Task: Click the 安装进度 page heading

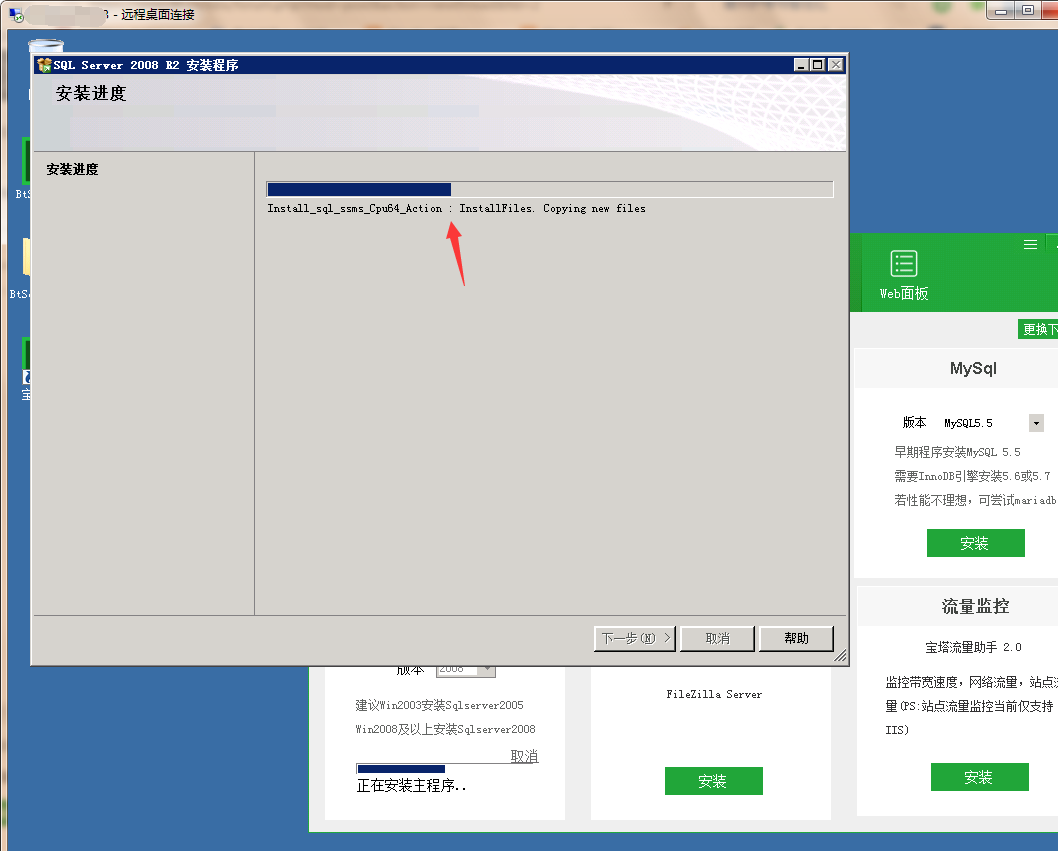Action: 91,93
